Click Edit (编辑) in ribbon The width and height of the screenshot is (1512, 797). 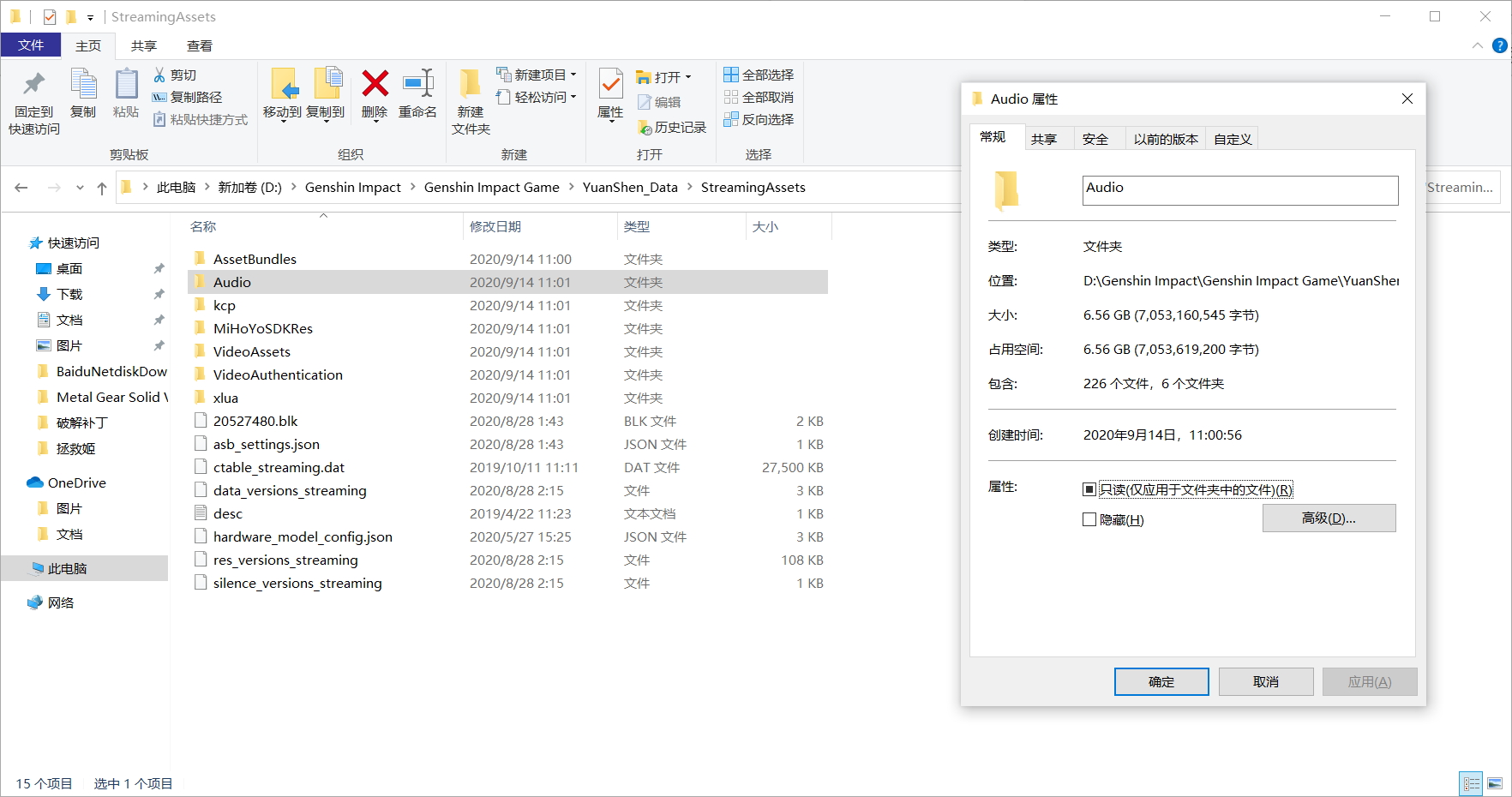coord(659,102)
